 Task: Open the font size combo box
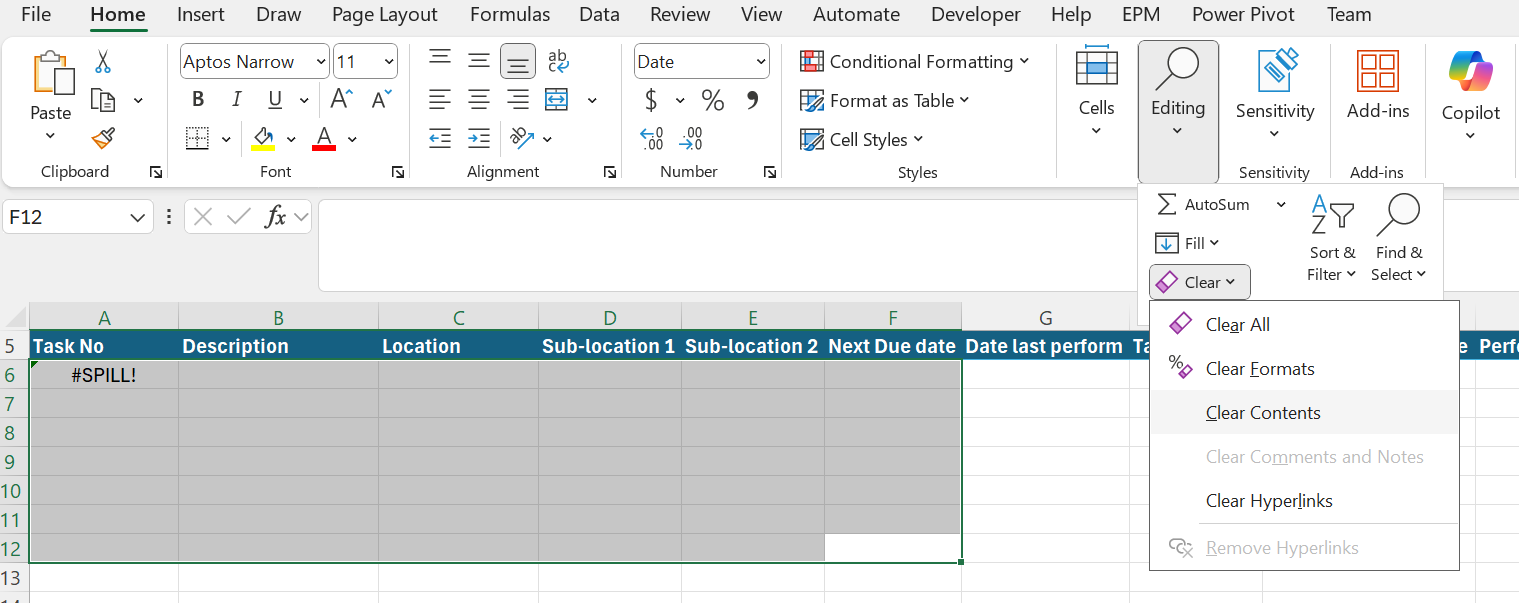(x=365, y=62)
